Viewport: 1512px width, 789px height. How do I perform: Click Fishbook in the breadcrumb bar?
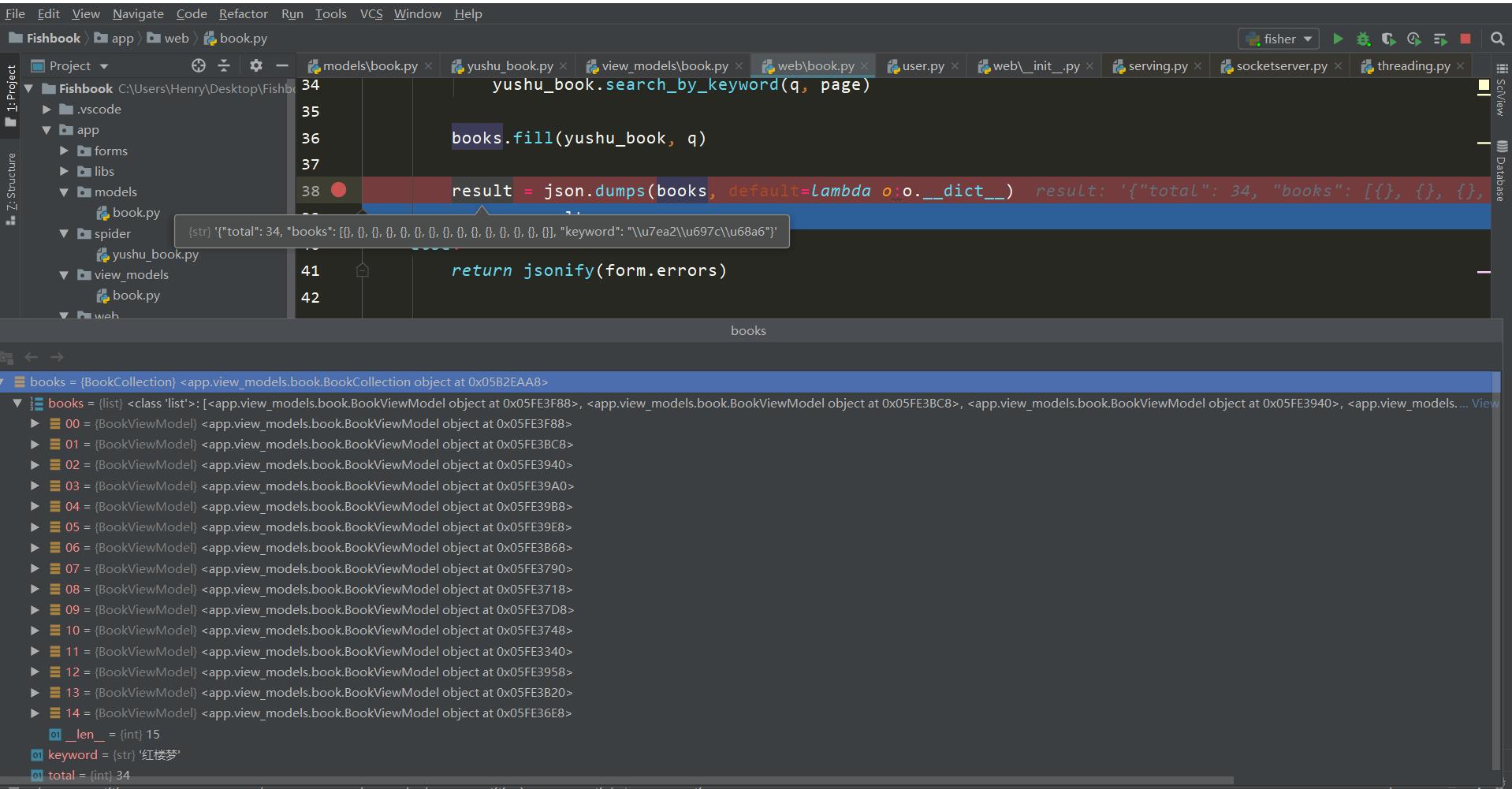[45, 38]
